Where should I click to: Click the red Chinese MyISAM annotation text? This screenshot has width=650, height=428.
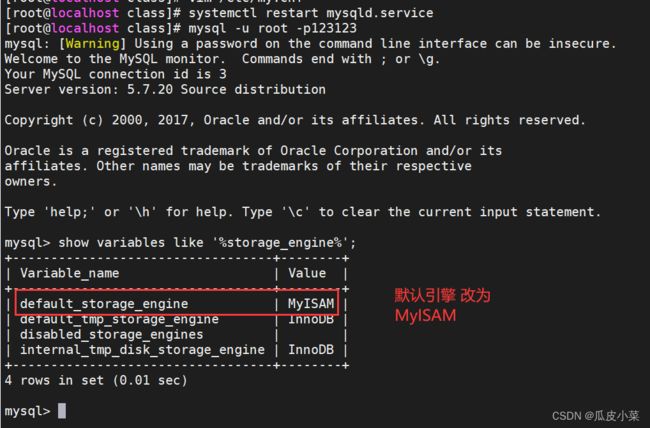pos(442,306)
